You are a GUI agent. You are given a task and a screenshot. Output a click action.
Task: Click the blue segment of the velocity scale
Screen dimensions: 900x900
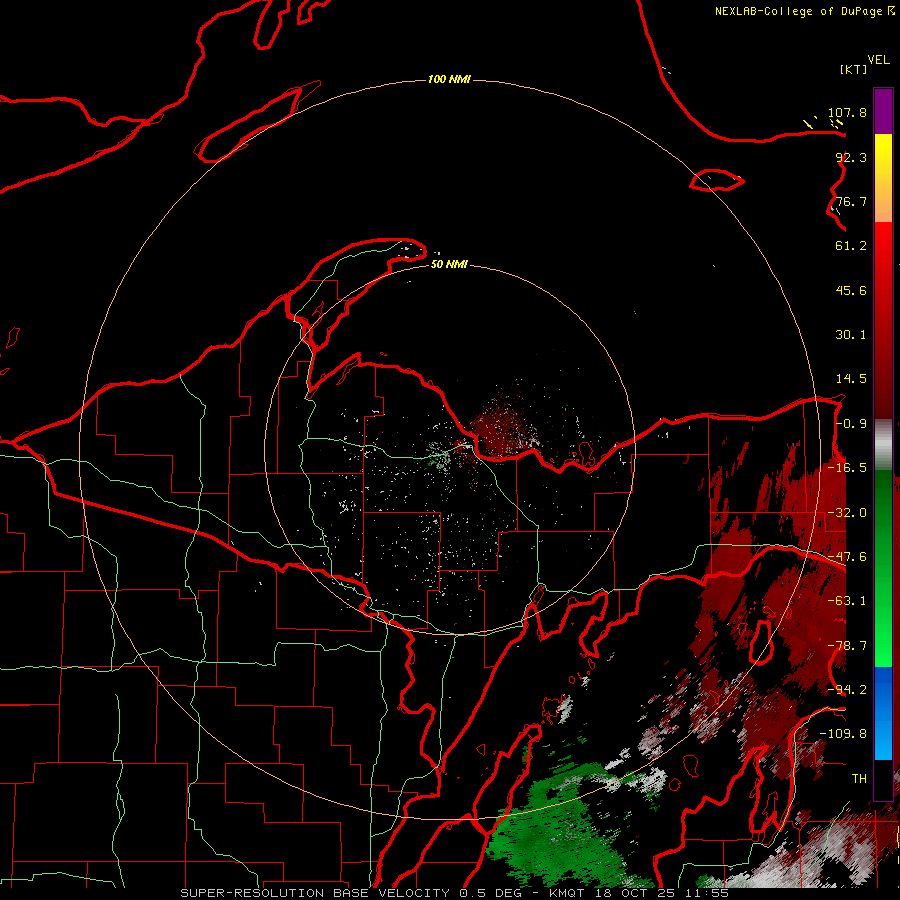883,713
